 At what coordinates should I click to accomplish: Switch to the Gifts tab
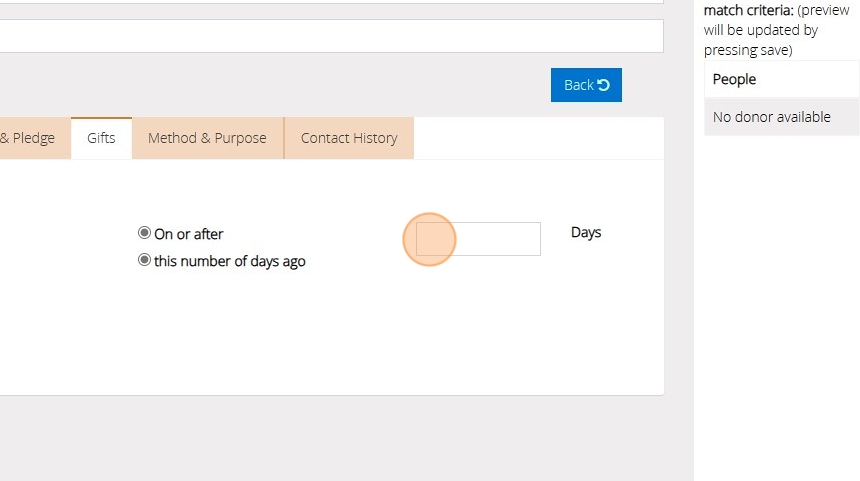pyautogui.click(x=101, y=138)
